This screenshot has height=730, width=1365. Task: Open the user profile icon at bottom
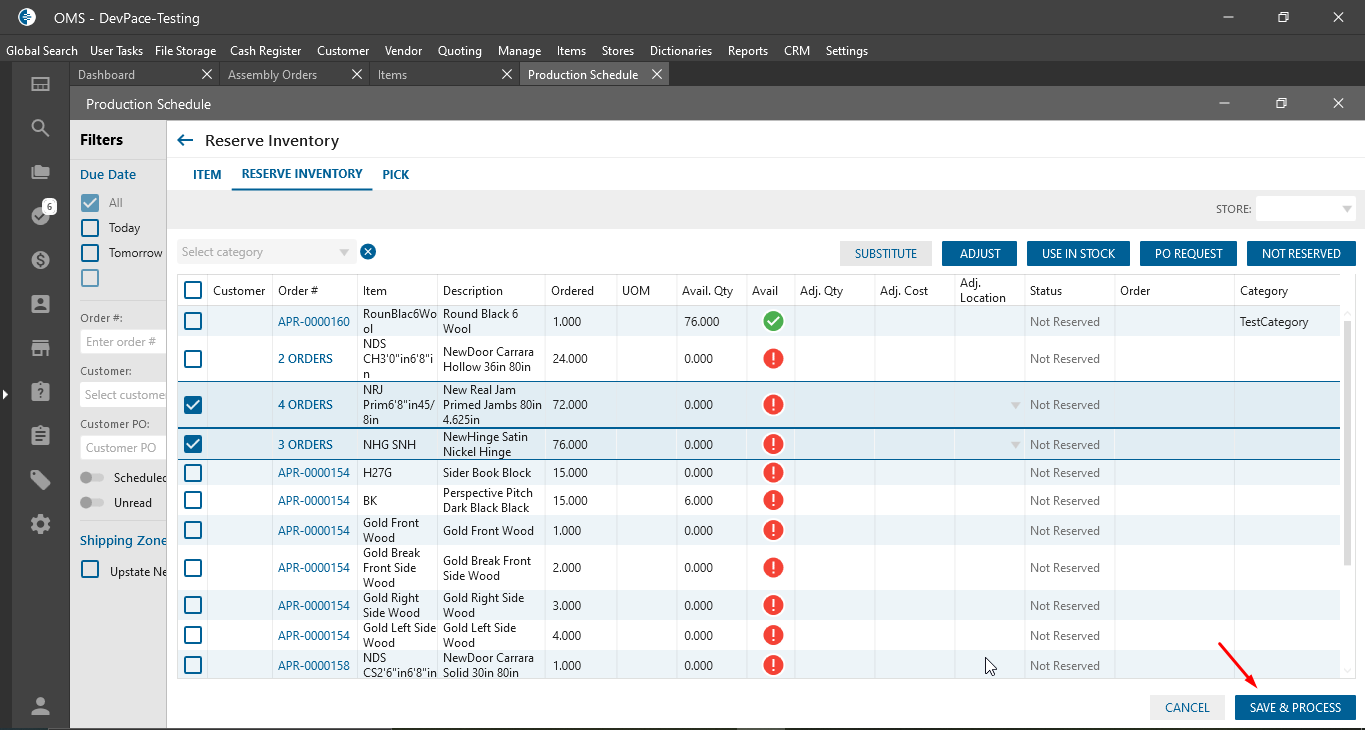tap(40, 706)
